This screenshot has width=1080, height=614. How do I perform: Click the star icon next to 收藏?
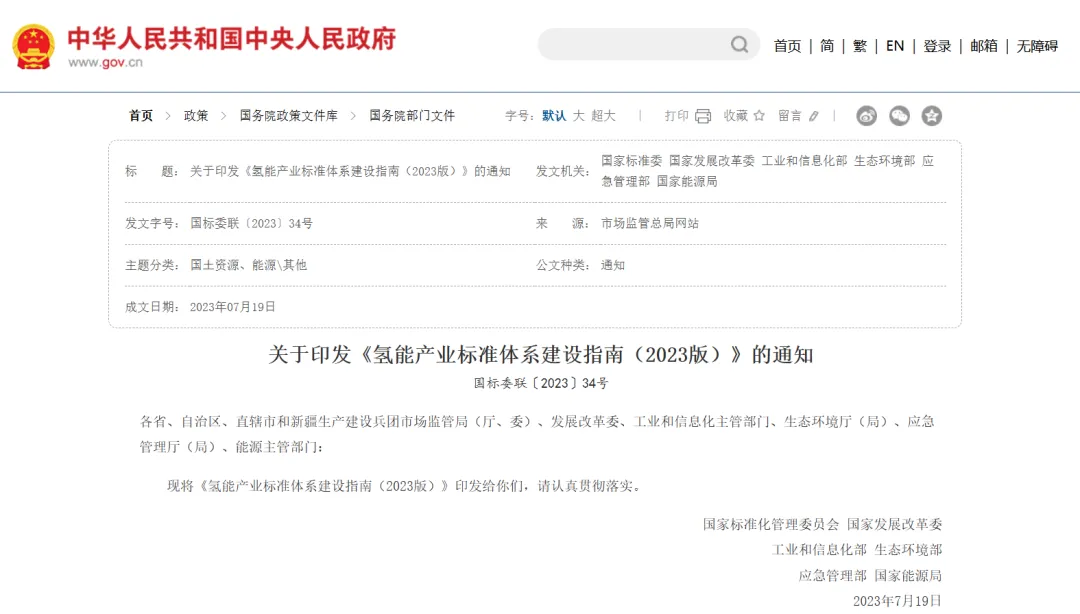(759, 116)
